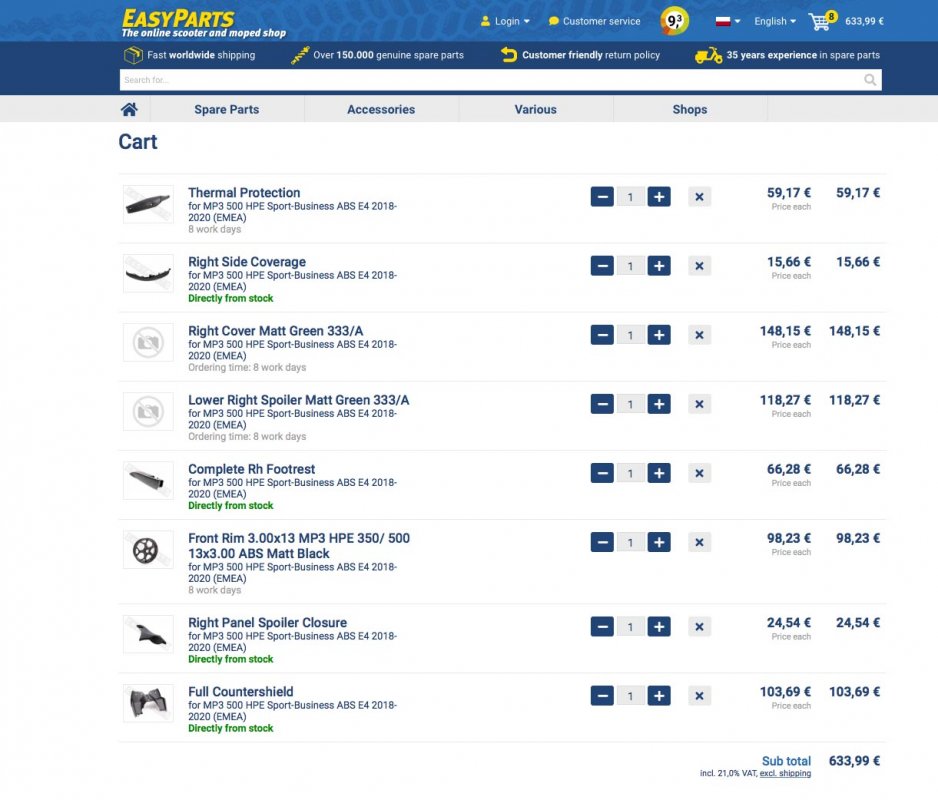Open the Various menu
Image resolution: width=938 pixels, height=800 pixels.
point(535,109)
